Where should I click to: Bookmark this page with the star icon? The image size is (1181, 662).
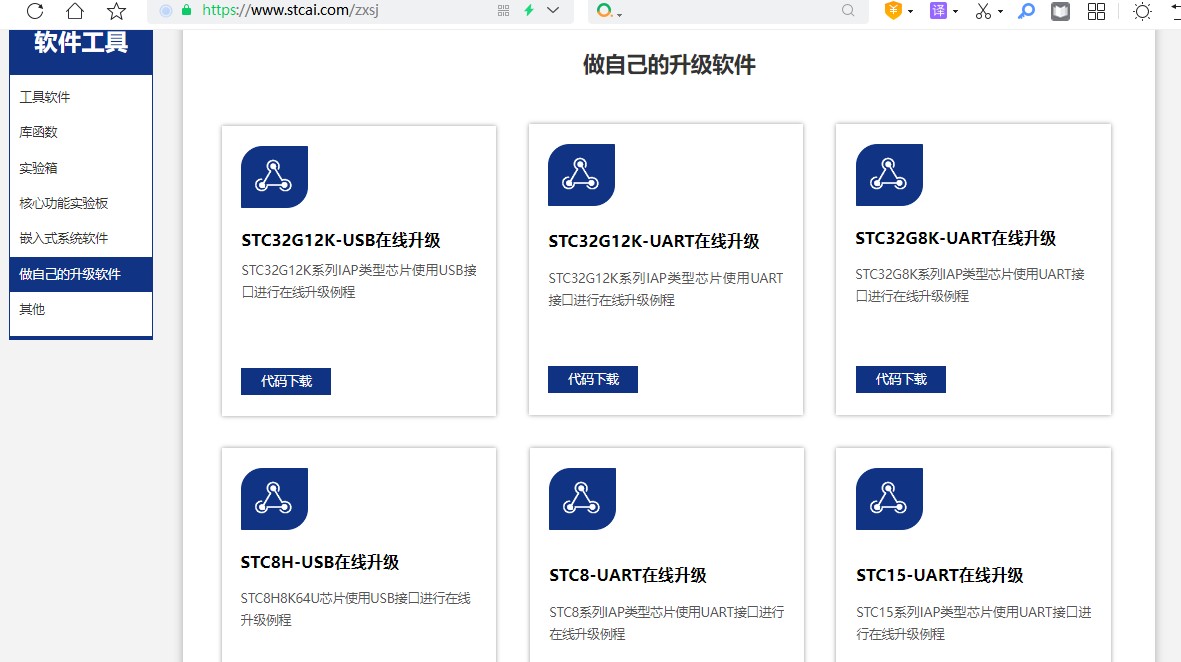tap(116, 11)
